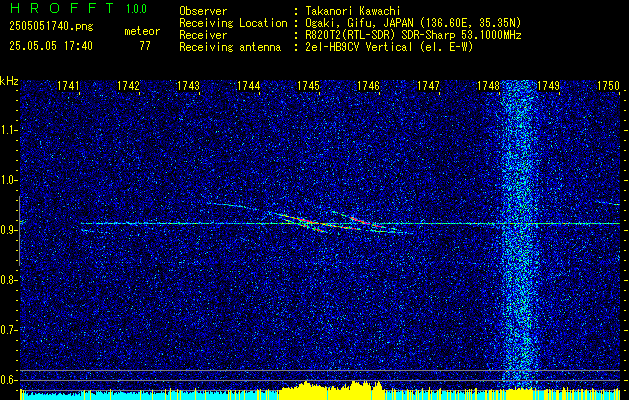Image resolution: width=629 pixels, height=400 pixels.
Task: Click the 'Receiver' field label
Action: pos(203,35)
